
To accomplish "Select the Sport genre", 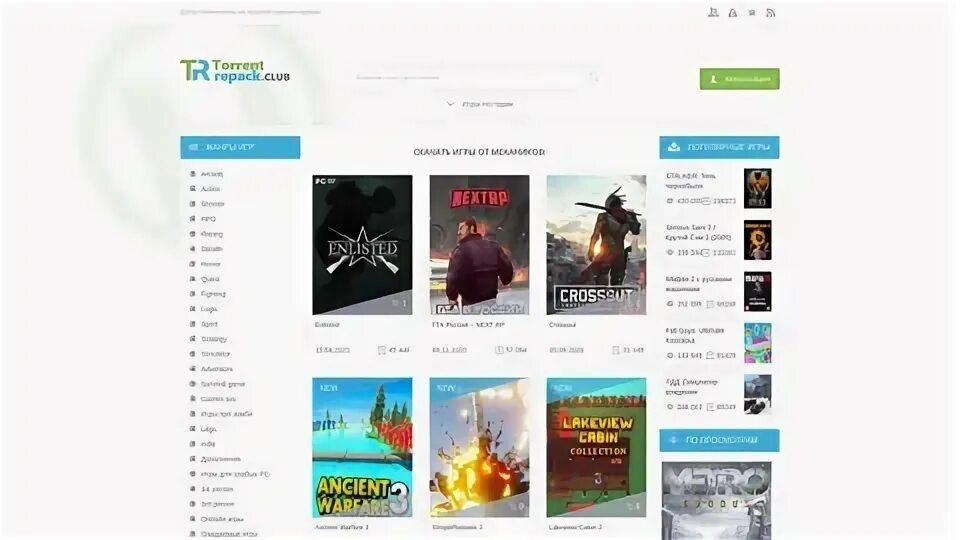I will [x=209, y=324].
